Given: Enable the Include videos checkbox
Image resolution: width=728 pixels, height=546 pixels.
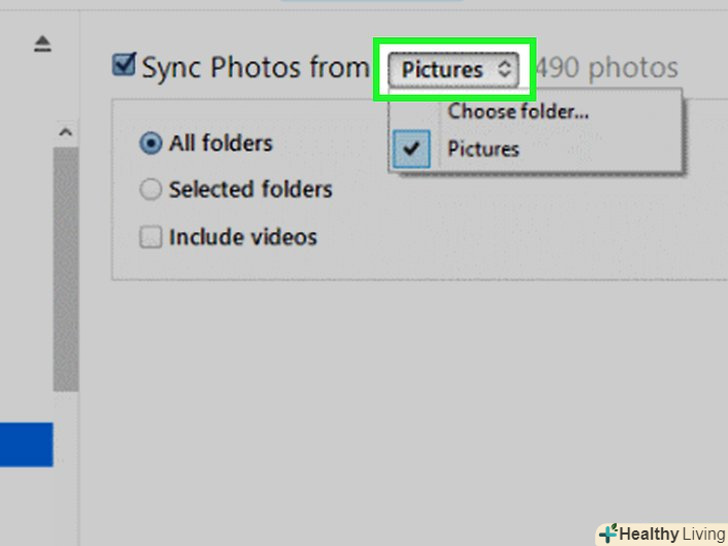Looking at the screenshot, I should (x=151, y=237).
